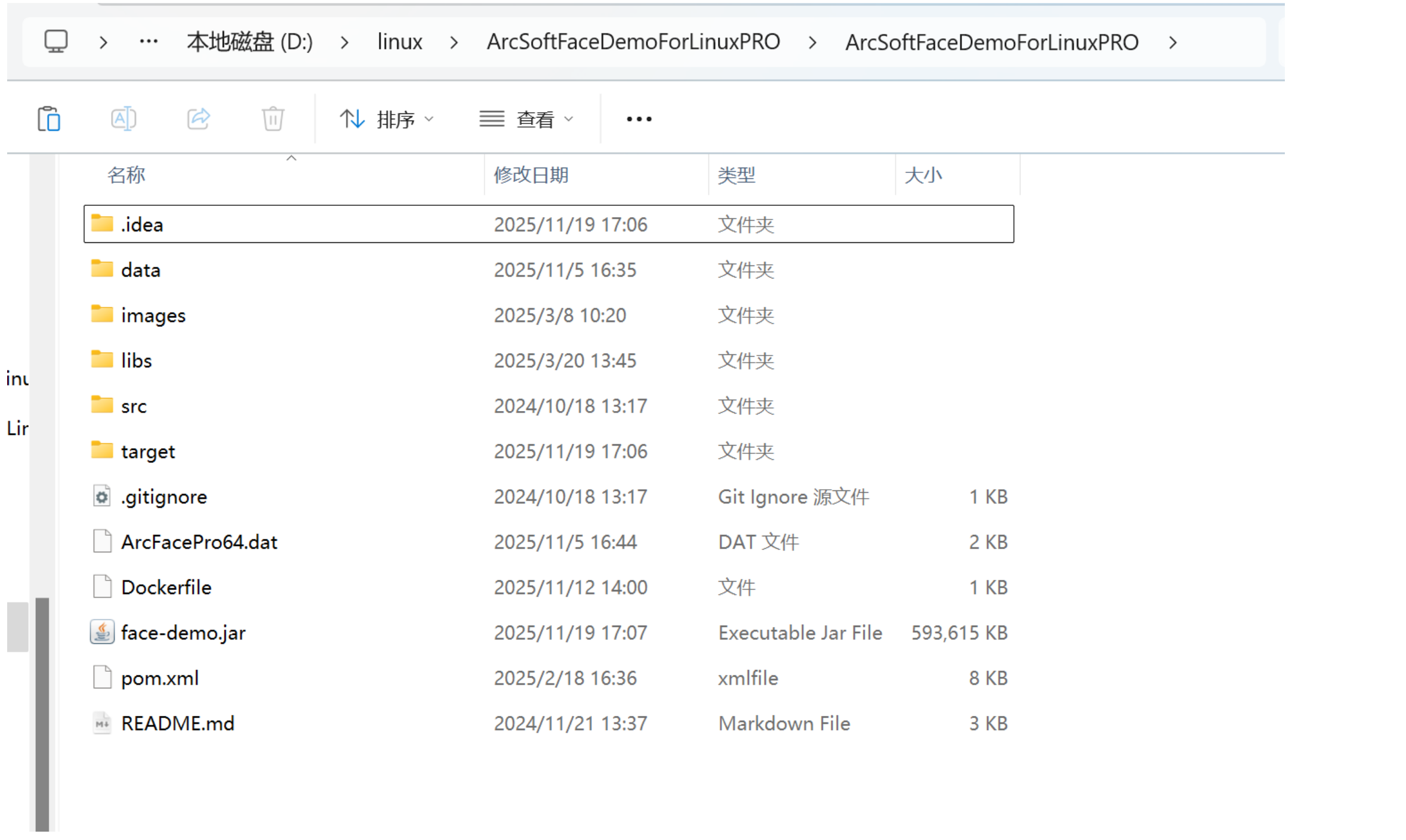Open the Sort (排序) dropdown
Screen dimensions: 1406x840
coord(387,119)
